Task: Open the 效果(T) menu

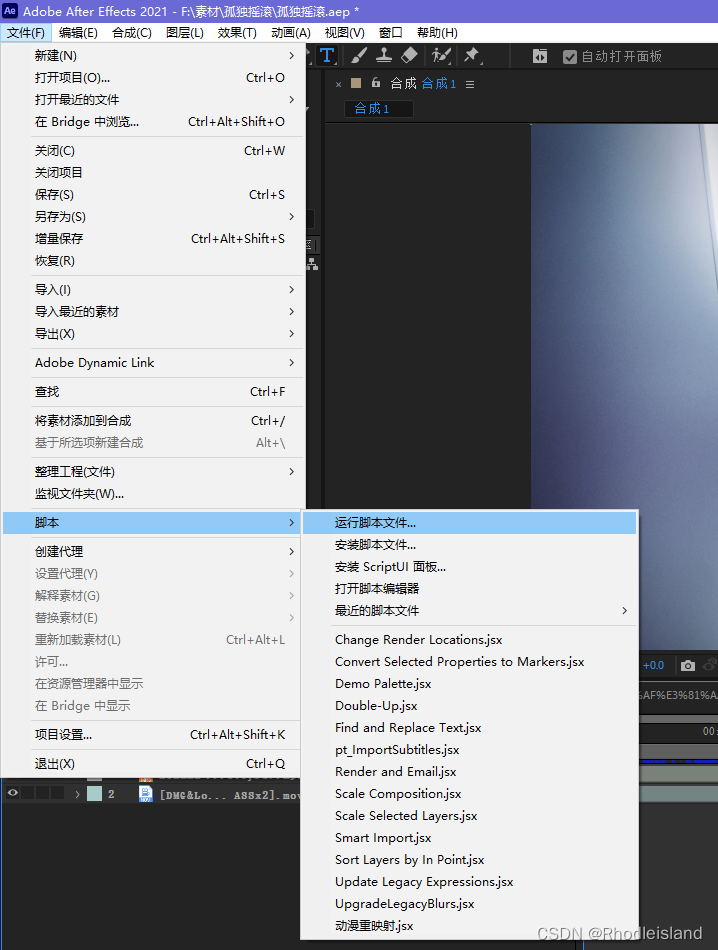Action: pos(237,33)
